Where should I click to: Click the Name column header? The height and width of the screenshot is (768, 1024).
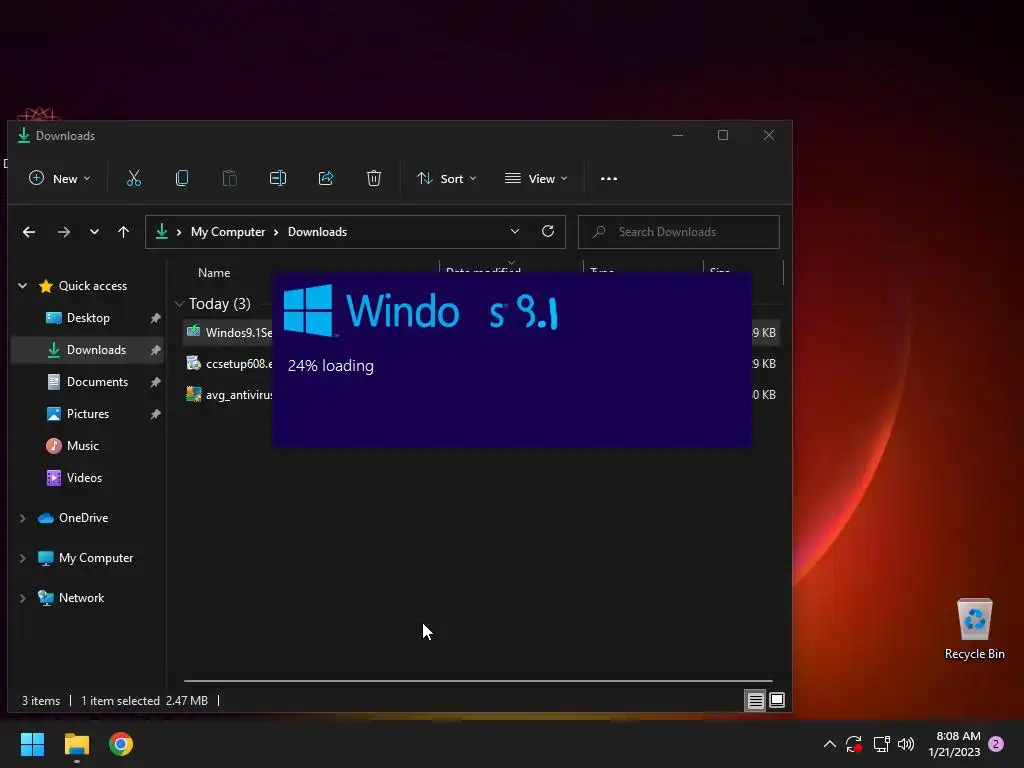click(x=214, y=273)
